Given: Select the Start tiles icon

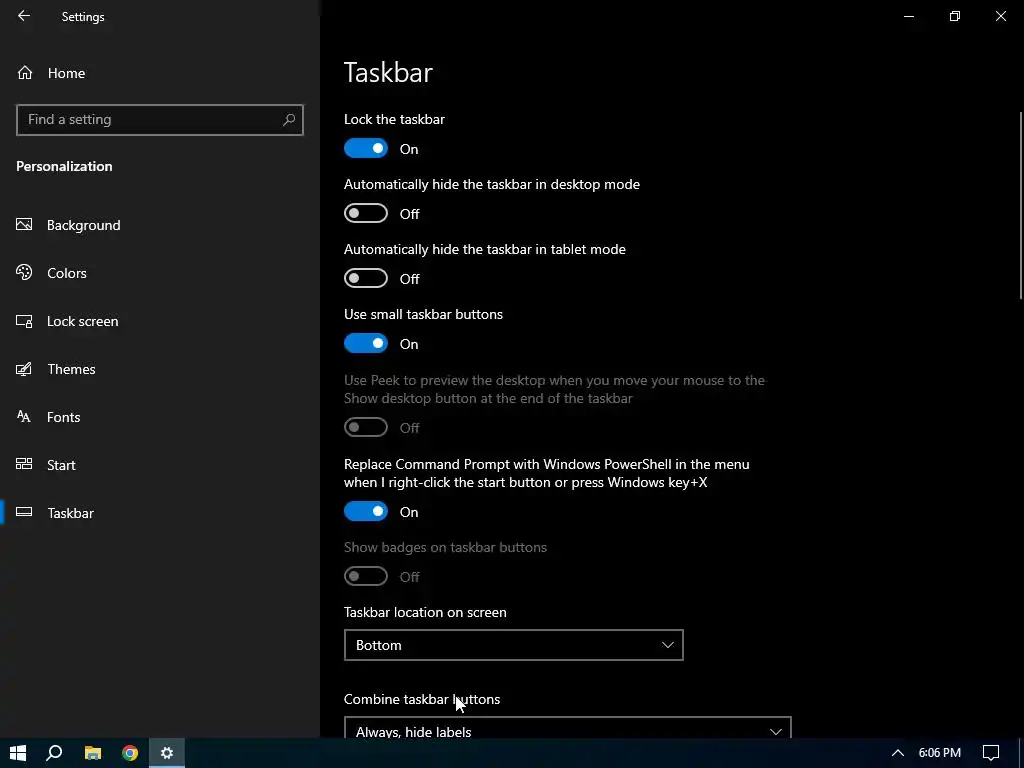Looking at the screenshot, I should coord(24,464).
